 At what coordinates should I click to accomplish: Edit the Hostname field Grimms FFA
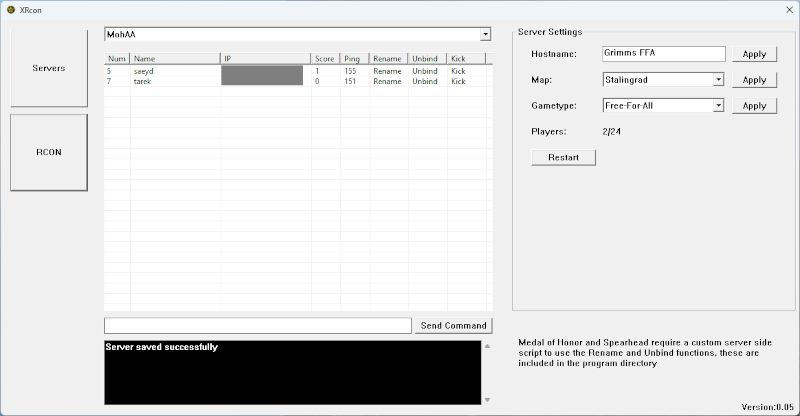[664, 54]
